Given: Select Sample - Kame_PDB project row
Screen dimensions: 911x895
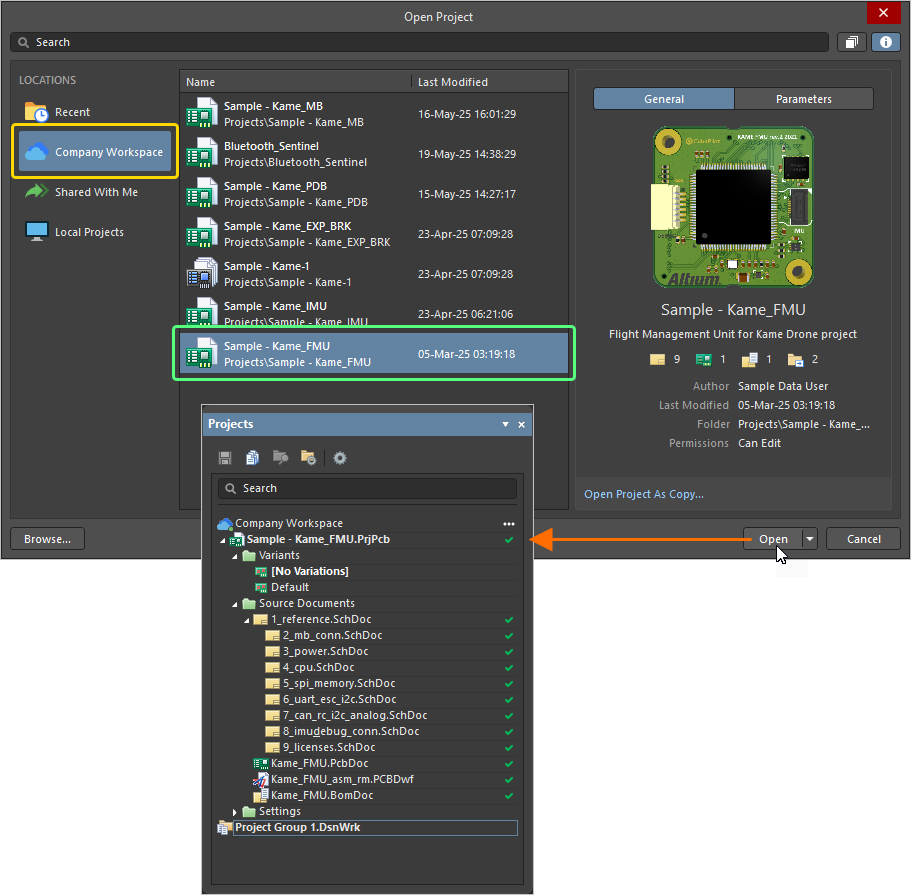Looking at the screenshot, I should [374, 194].
